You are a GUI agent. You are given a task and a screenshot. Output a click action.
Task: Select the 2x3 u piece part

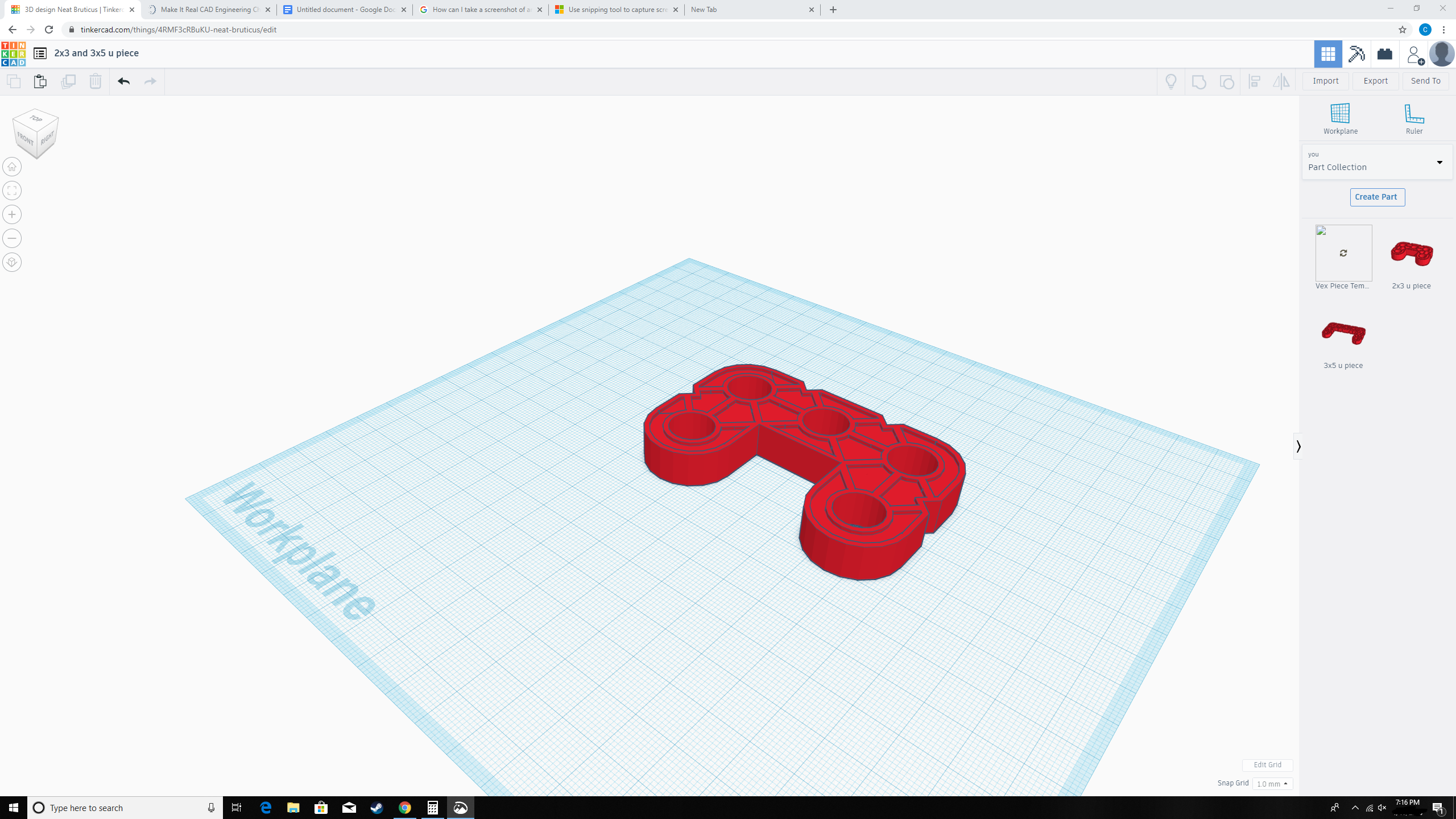click(x=1411, y=253)
